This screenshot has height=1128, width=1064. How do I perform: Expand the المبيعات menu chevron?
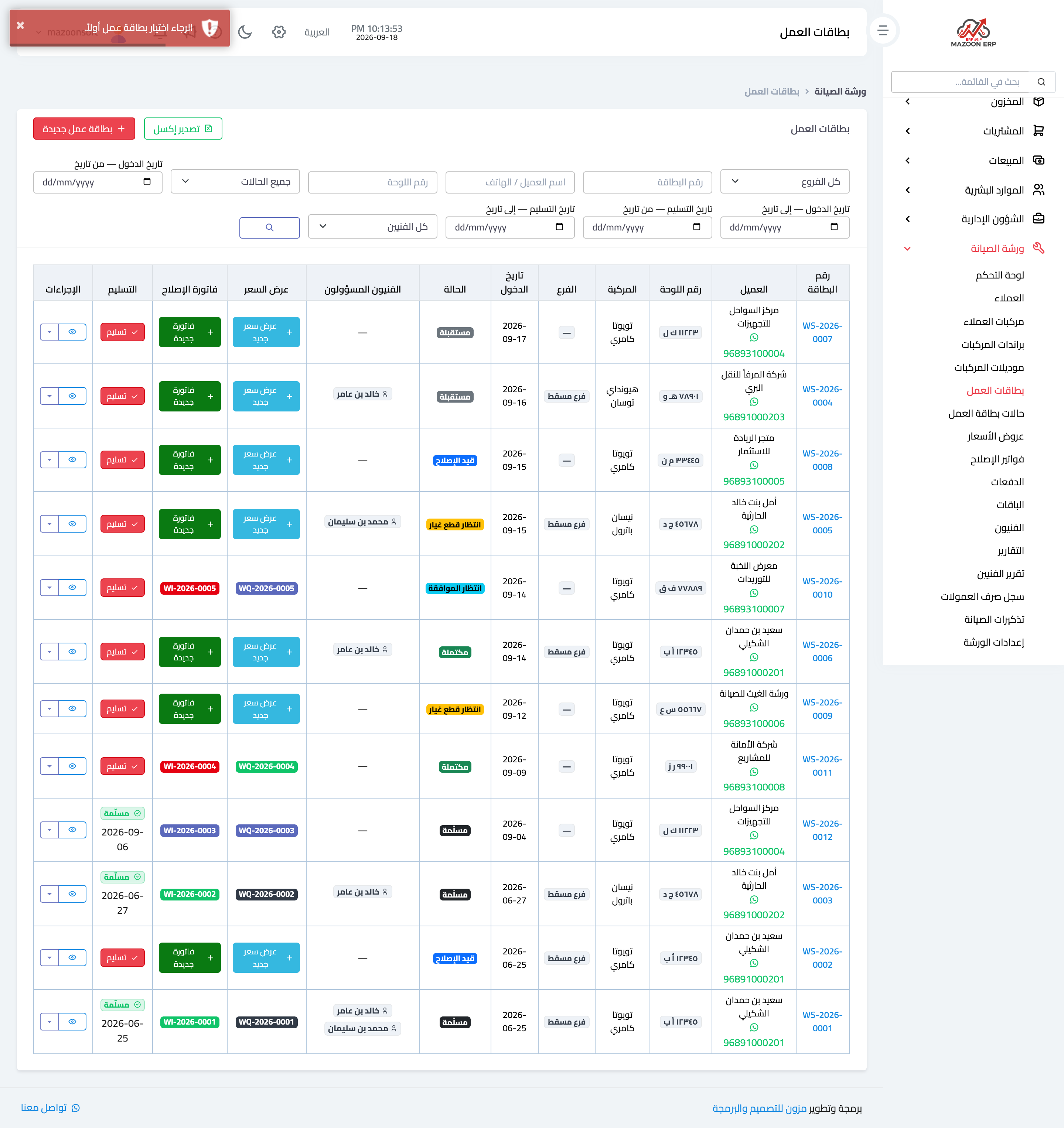tap(908, 161)
